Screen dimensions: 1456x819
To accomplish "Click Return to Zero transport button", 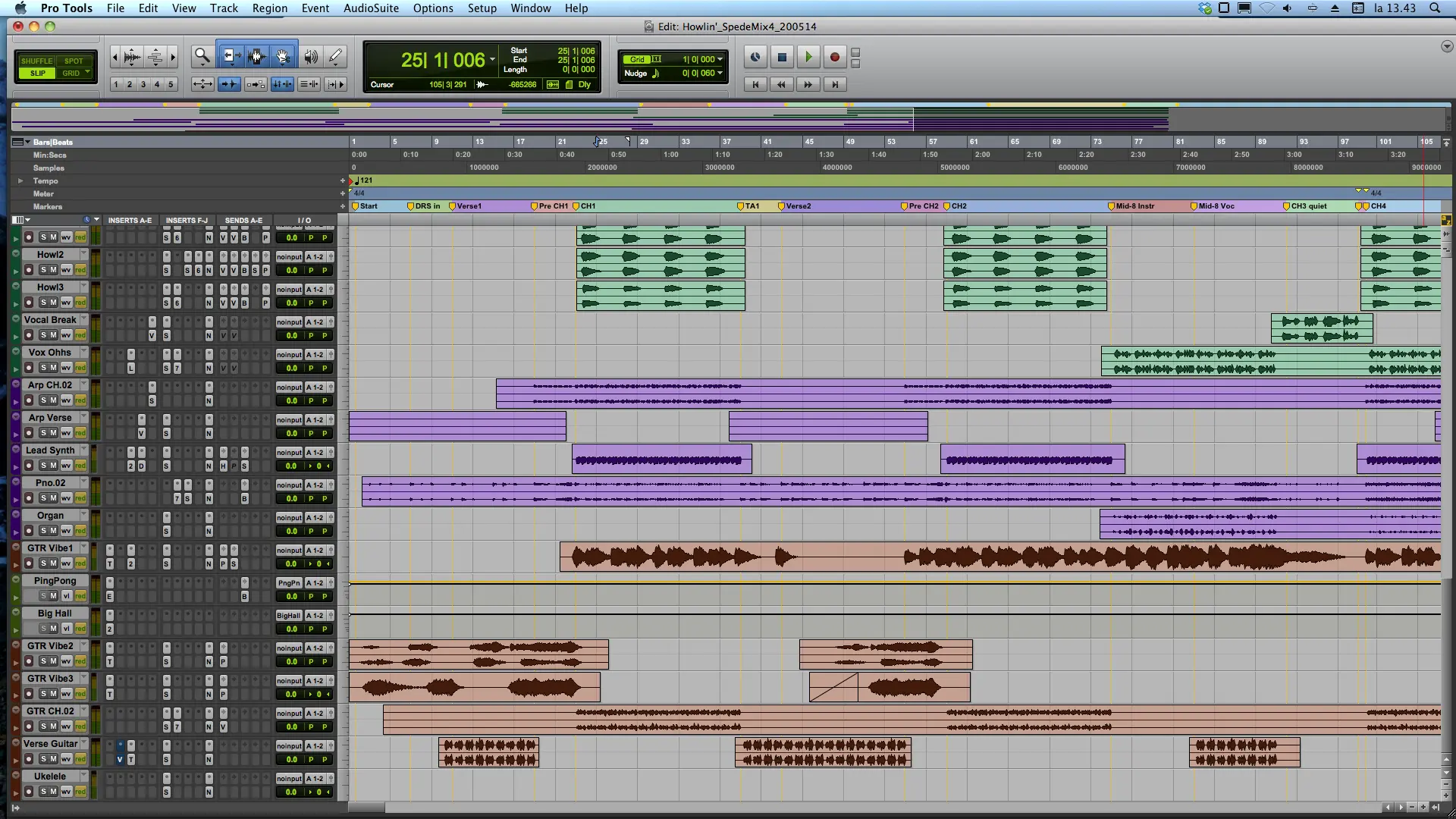I will point(755,84).
